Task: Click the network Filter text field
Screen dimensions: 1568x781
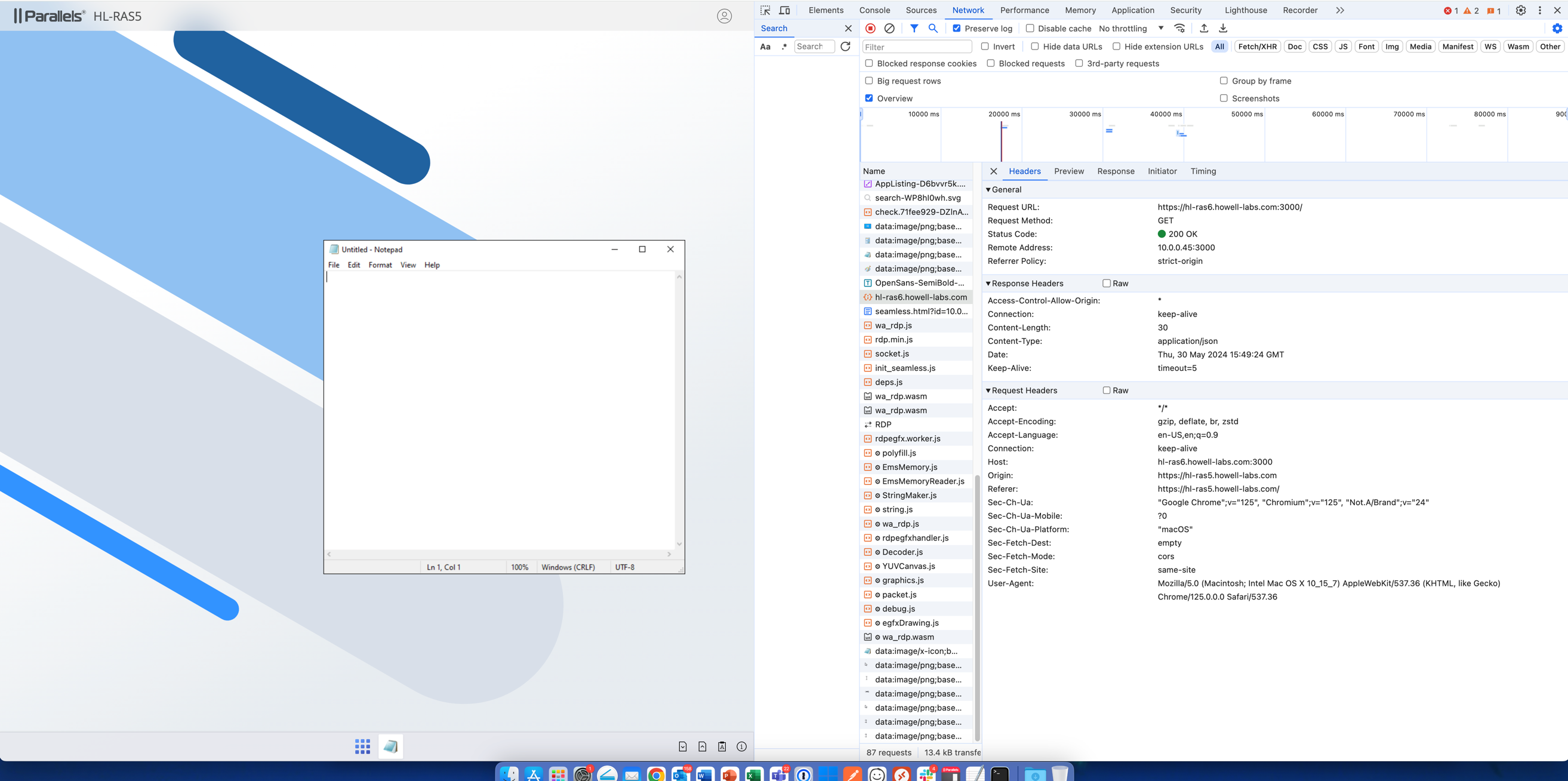Action: pos(917,47)
